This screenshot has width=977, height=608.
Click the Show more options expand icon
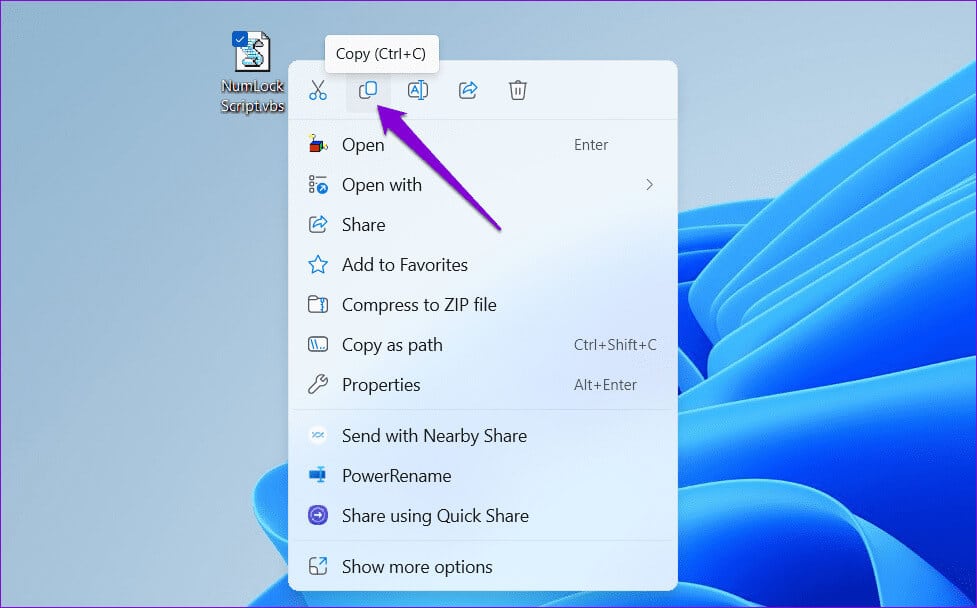click(x=318, y=566)
